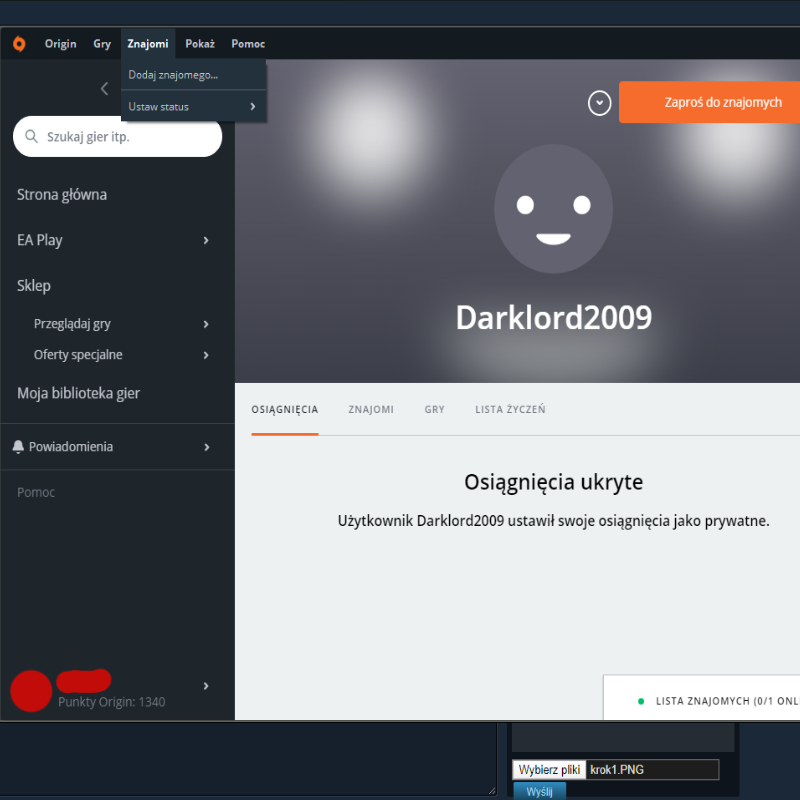Image resolution: width=800 pixels, height=800 pixels.
Task: Switch to the Znajomi tab
Action: (x=371, y=409)
